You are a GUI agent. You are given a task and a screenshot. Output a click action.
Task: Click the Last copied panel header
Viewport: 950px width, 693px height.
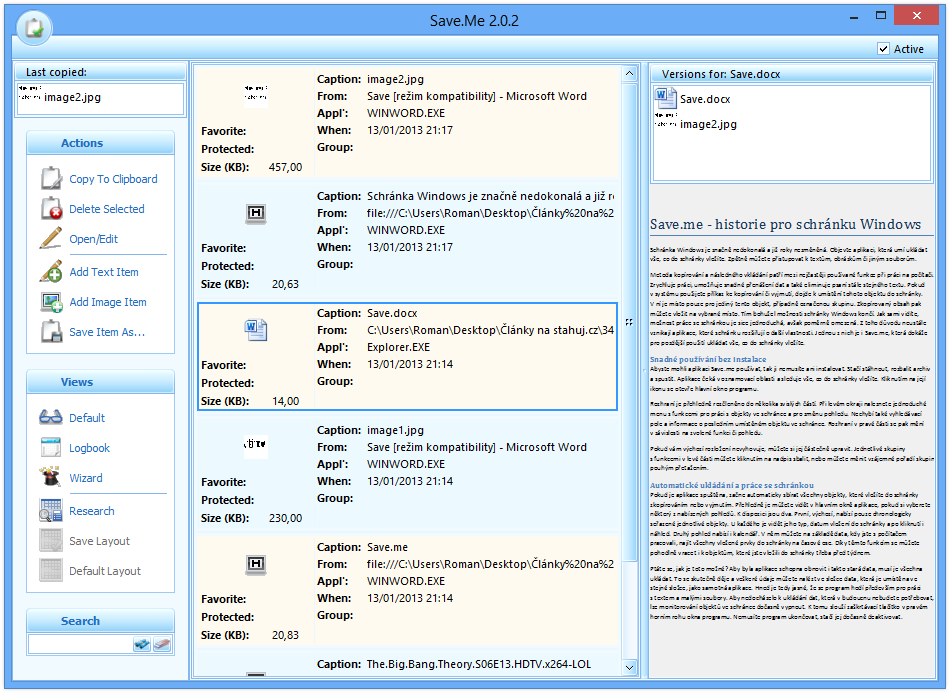tap(100, 71)
